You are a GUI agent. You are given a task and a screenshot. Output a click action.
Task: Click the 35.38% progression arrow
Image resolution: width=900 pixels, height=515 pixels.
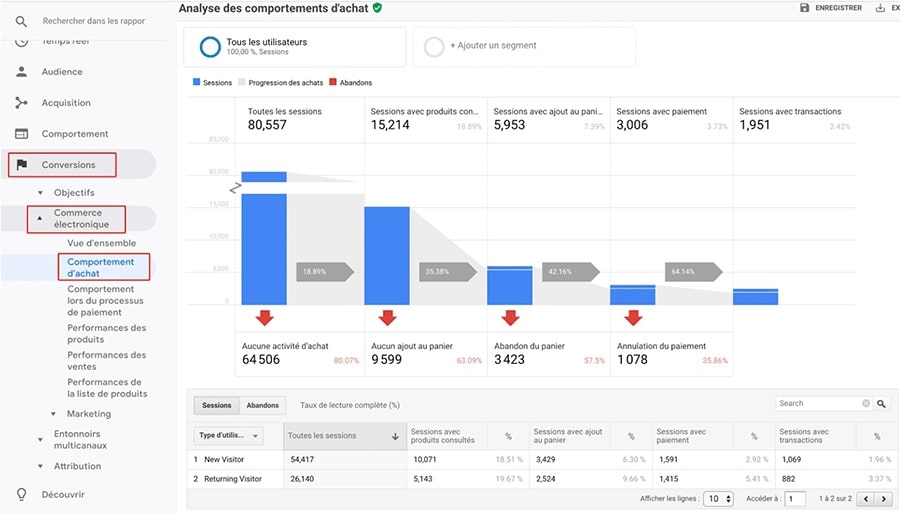(448, 272)
